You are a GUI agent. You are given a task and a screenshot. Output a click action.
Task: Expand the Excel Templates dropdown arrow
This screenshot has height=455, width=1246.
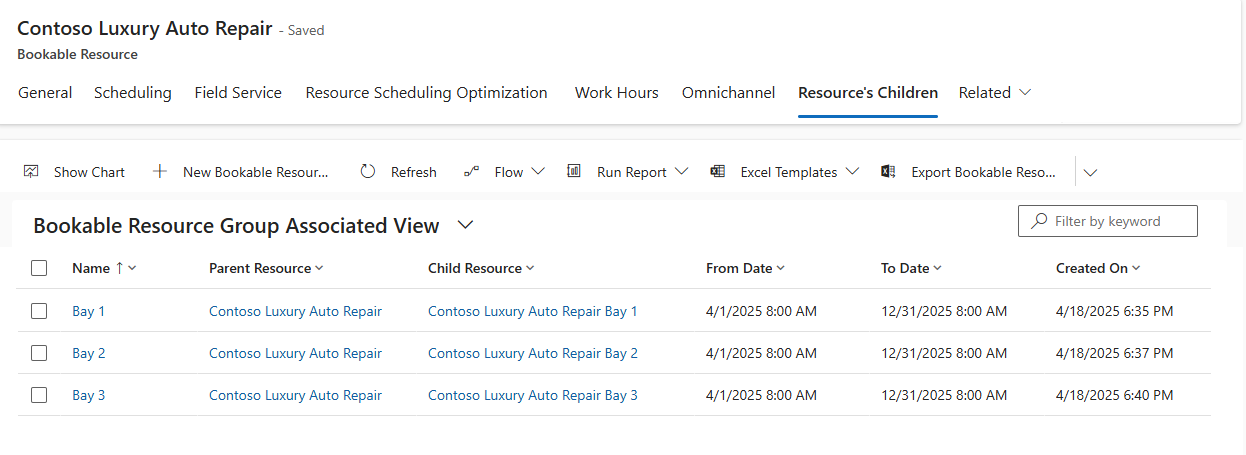[x=852, y=172]
